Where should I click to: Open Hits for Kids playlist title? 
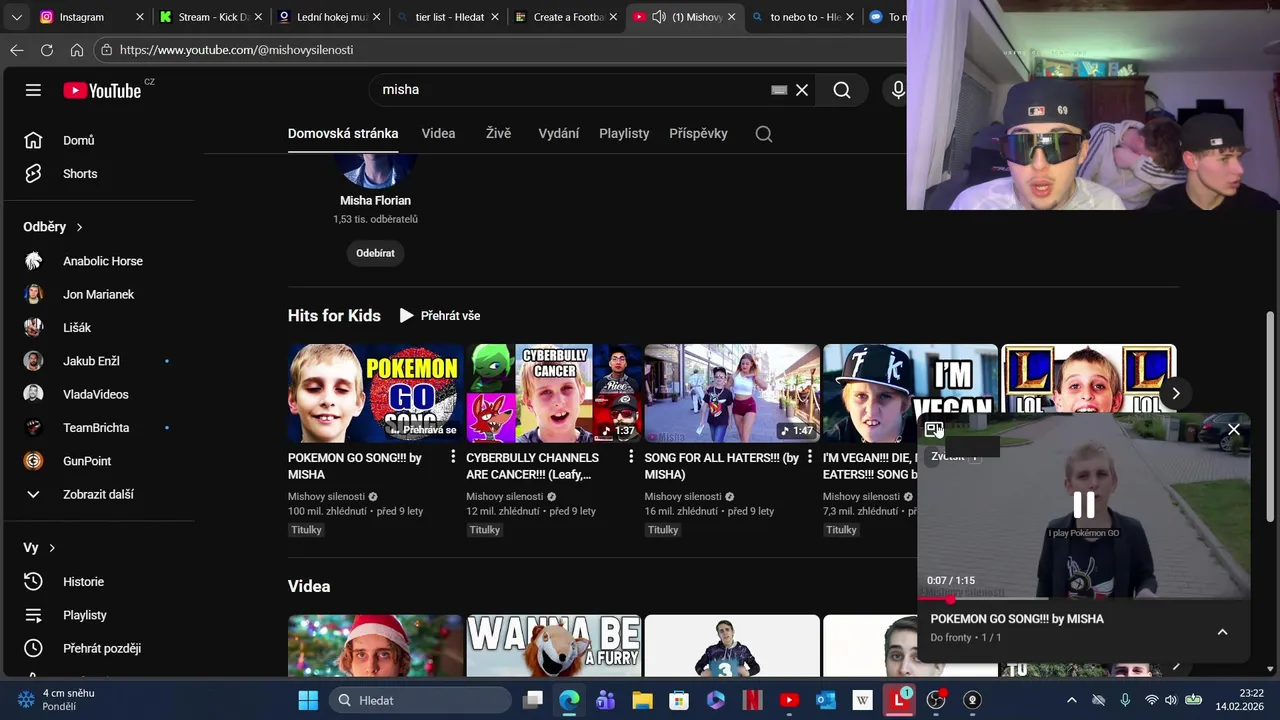[x=334, y=315]
